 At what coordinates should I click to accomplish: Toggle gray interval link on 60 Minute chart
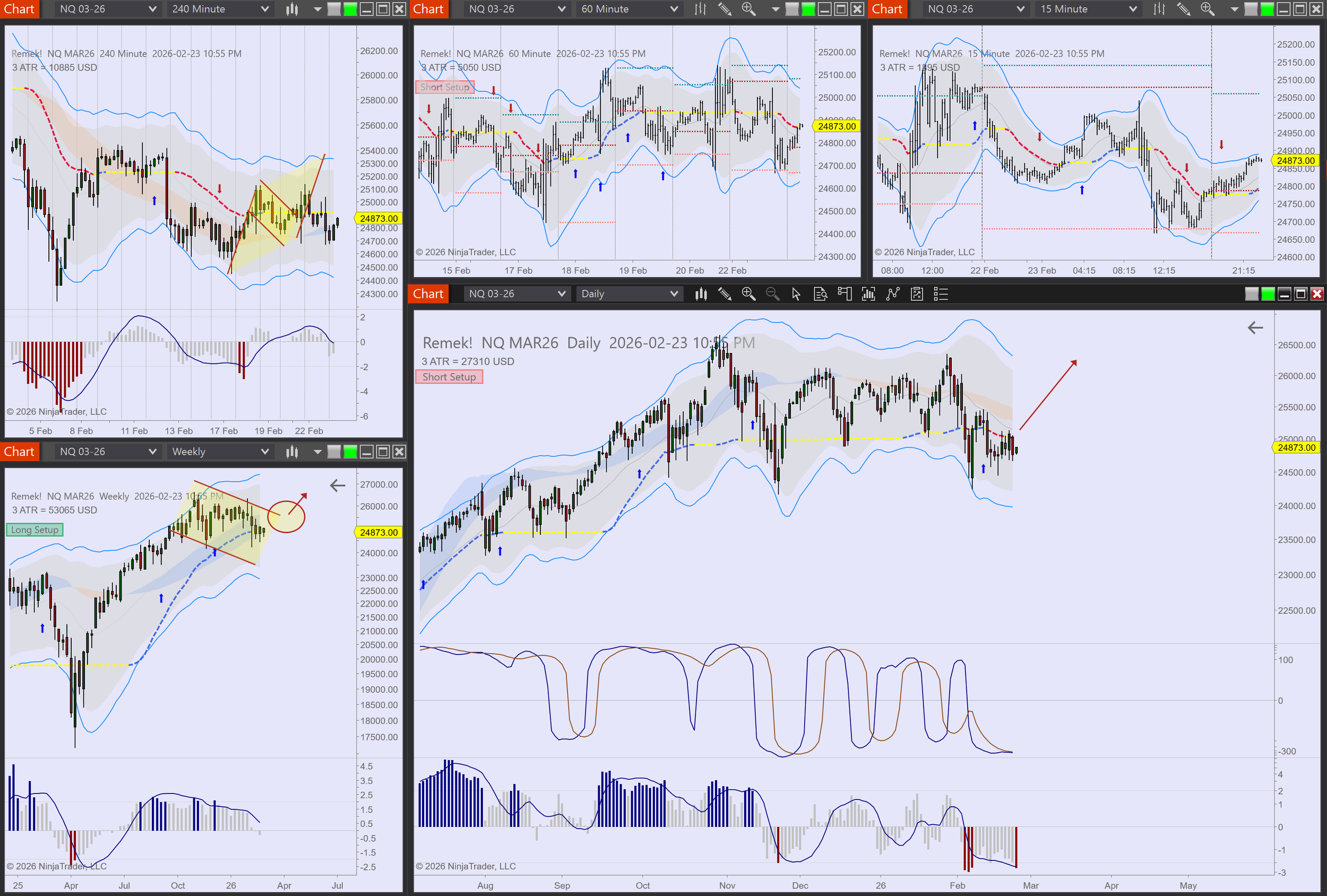coord(792,9)
